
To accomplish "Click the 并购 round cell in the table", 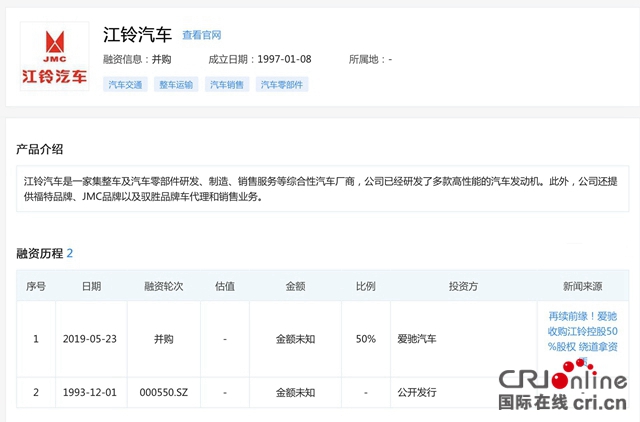I will [x=164, y=339].
